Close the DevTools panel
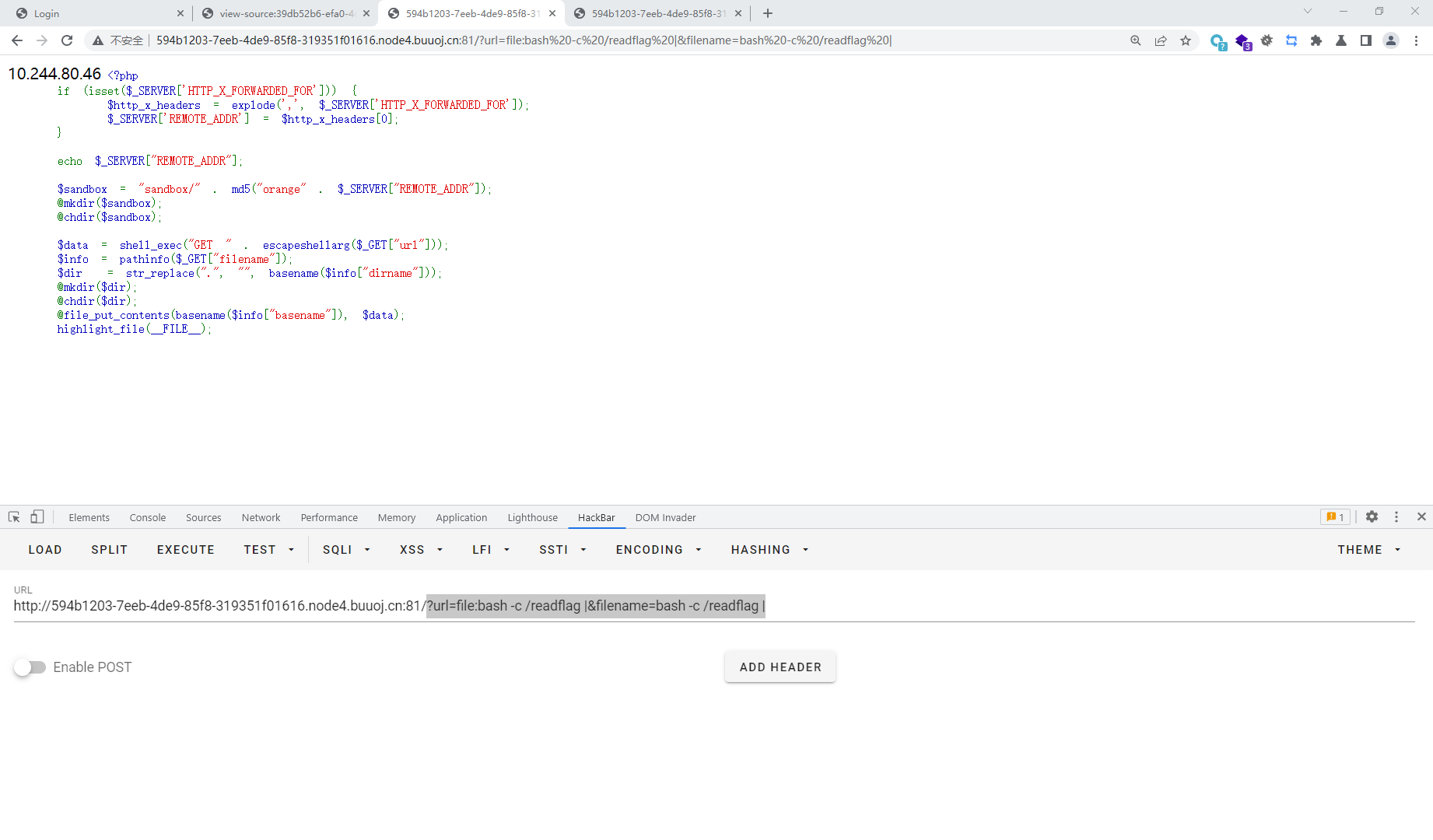 coord(1421,517)
